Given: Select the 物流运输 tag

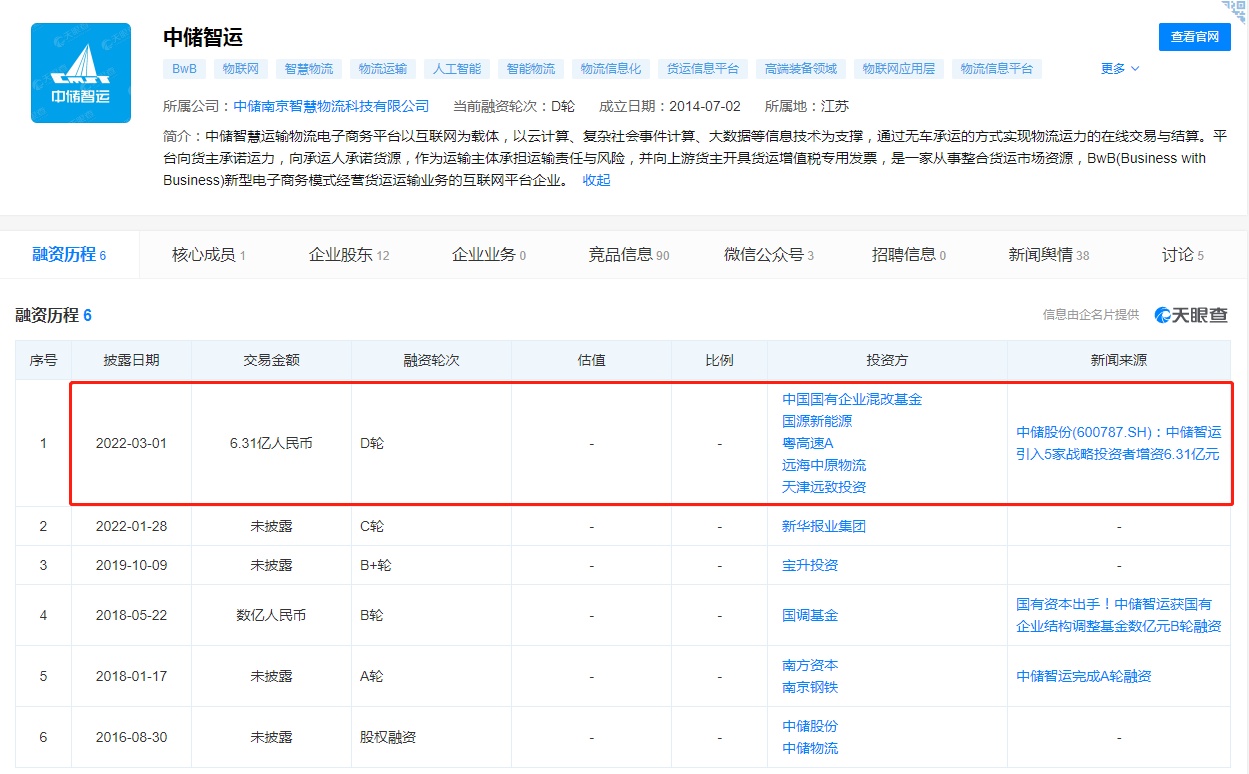Looking at the screenshot, I should (x=383, y=69).
